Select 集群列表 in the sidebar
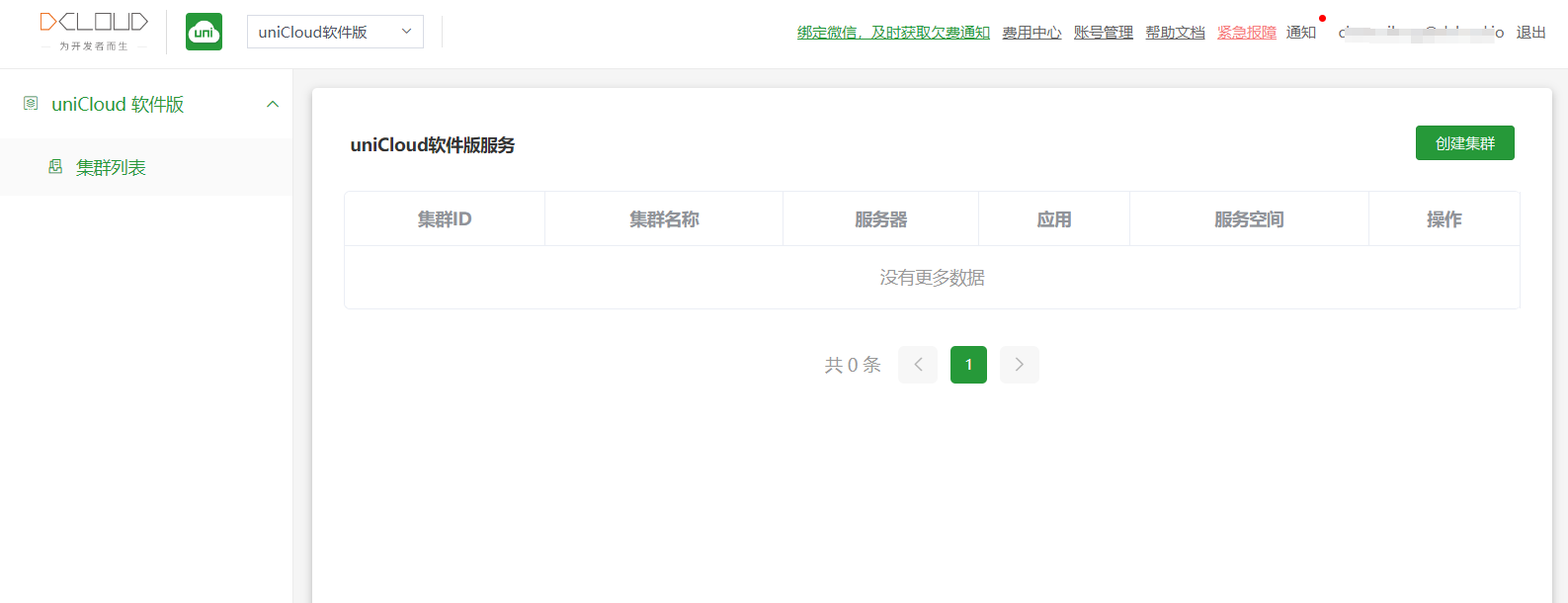This screenshot has height=603, width=1568. [146, 167]
